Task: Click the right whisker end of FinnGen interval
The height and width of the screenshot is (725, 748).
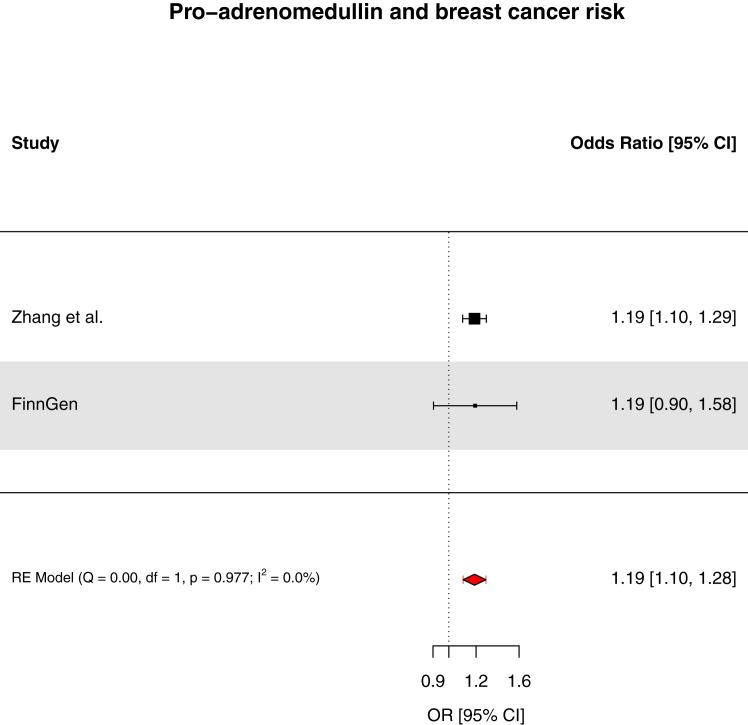Action: (517, 405)
